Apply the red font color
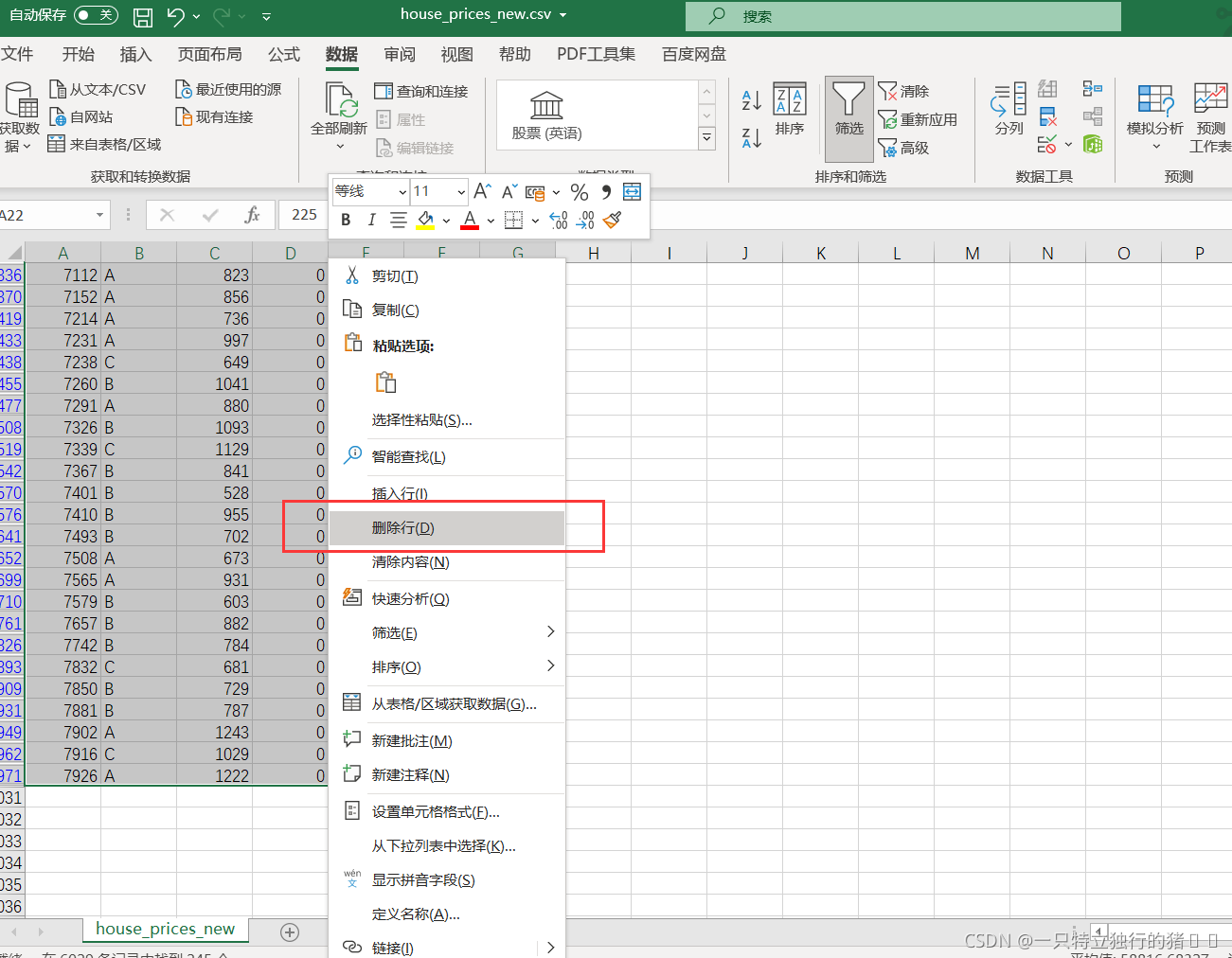 (470, 221)
